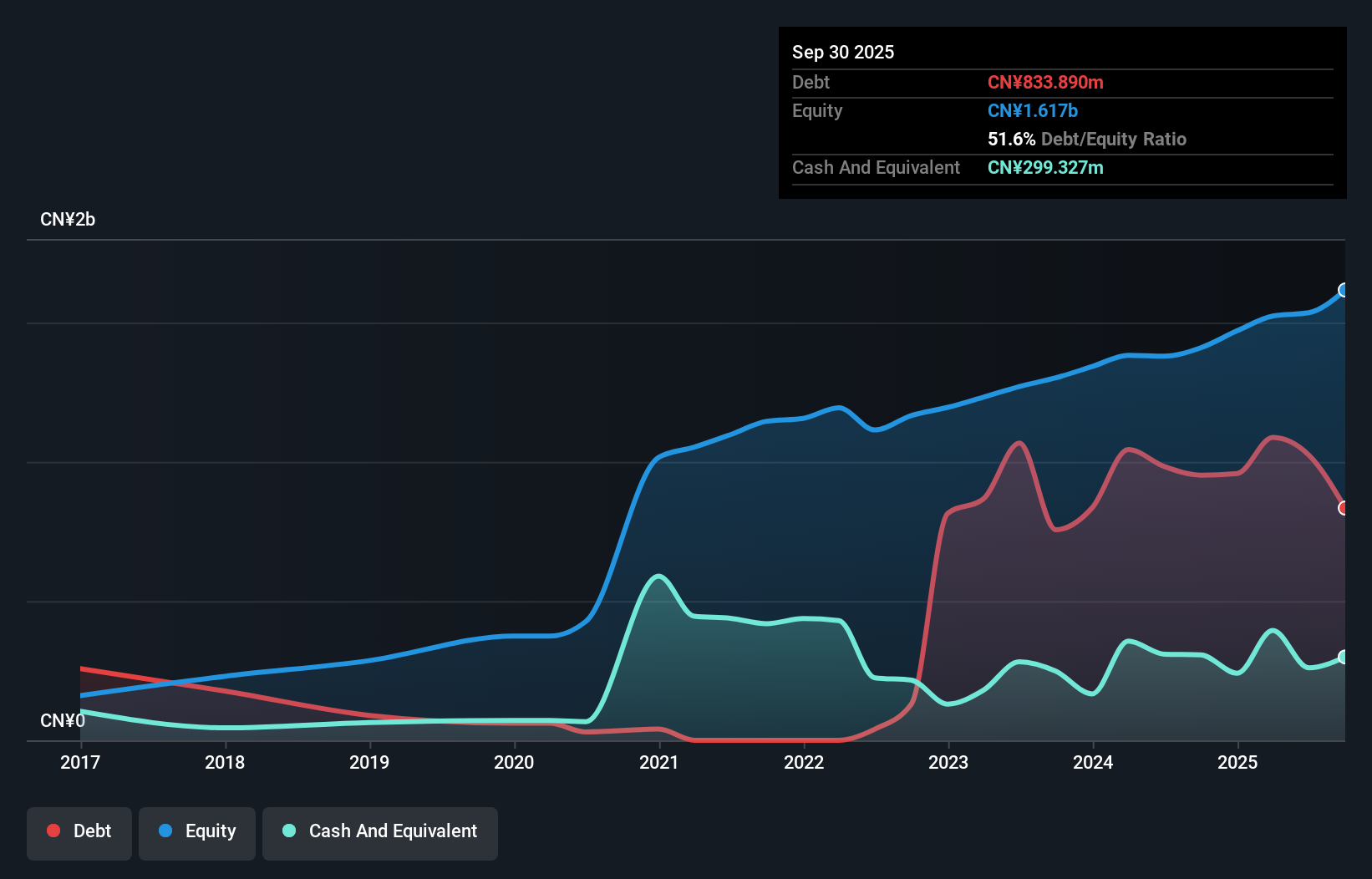Click the 2020 x-axis label

(x=514, y=762)
